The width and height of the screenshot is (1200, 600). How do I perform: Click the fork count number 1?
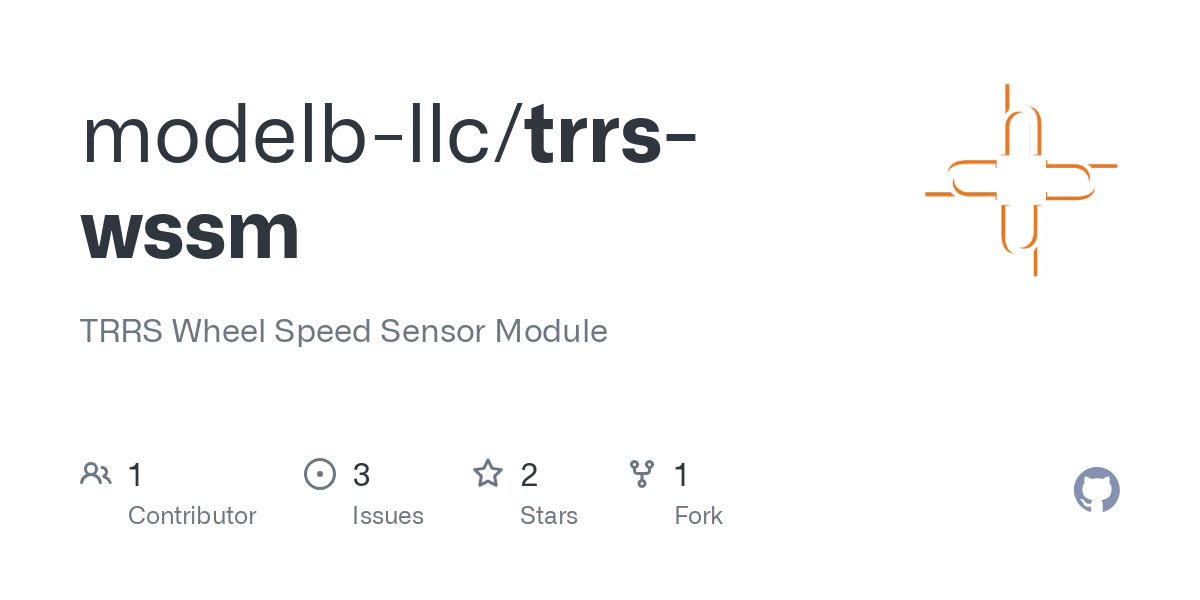[x=682, y=475]
